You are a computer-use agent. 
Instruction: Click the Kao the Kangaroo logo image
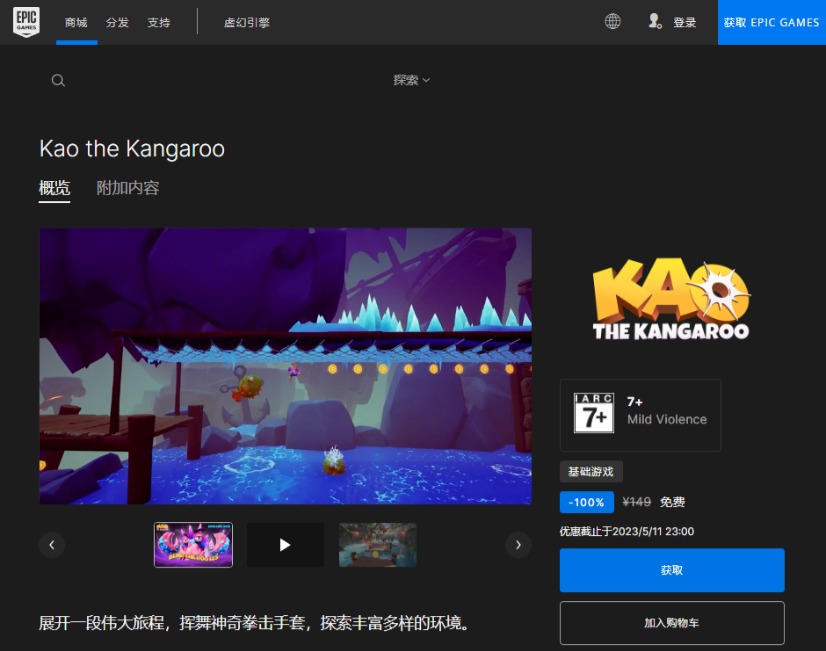[672, 299]
